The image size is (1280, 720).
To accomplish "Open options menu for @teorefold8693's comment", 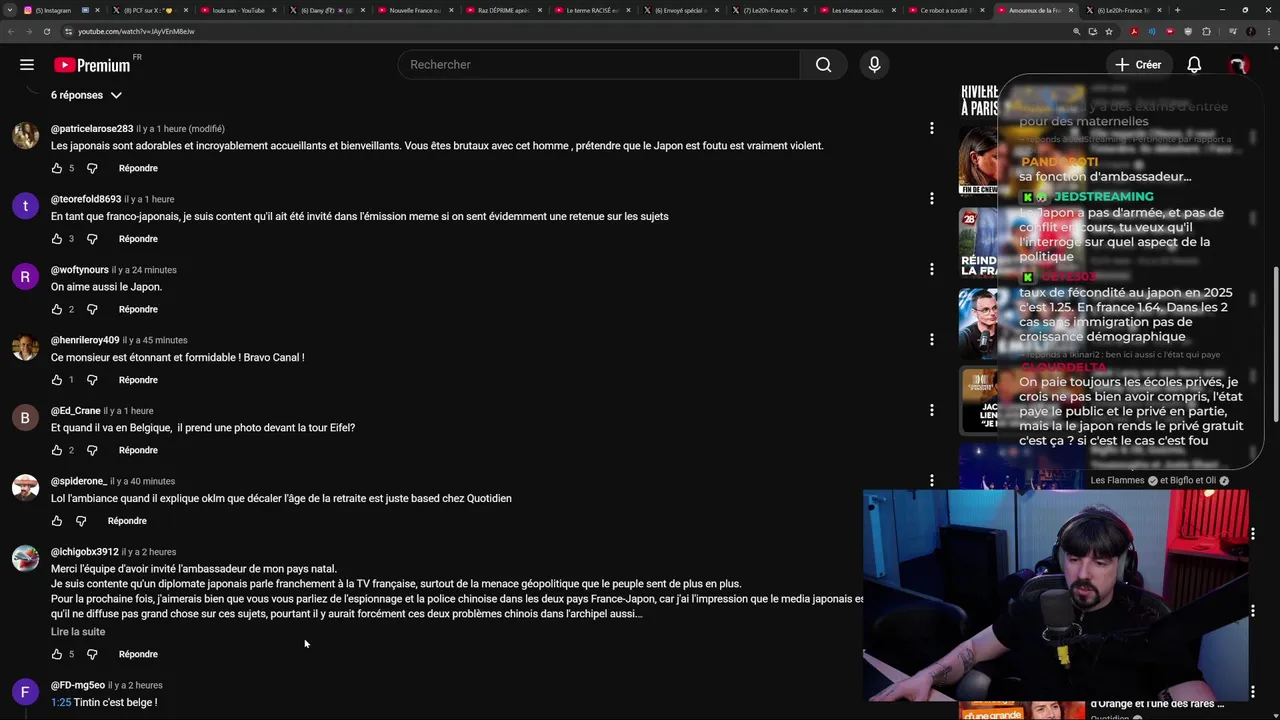I will tap(931, 199).
